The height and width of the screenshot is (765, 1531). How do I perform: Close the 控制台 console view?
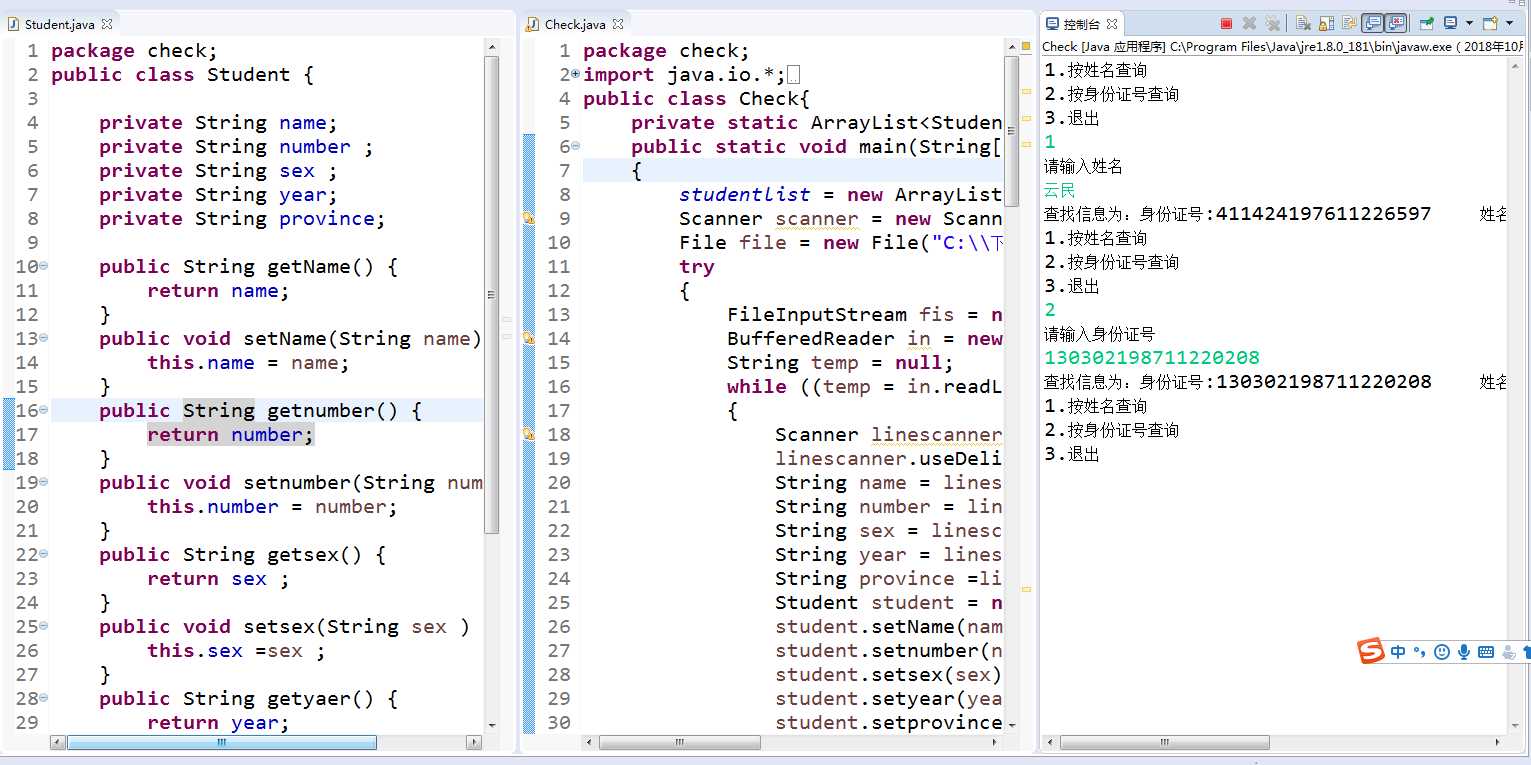tap(1112, 24)
